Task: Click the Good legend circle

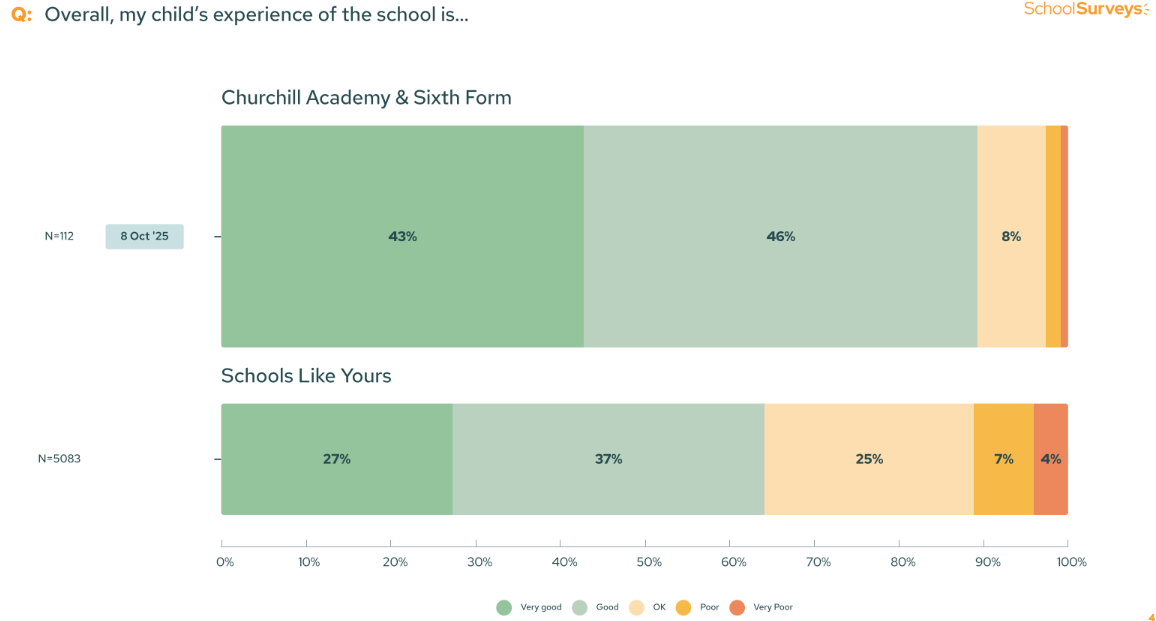Action: click(579, 607)
